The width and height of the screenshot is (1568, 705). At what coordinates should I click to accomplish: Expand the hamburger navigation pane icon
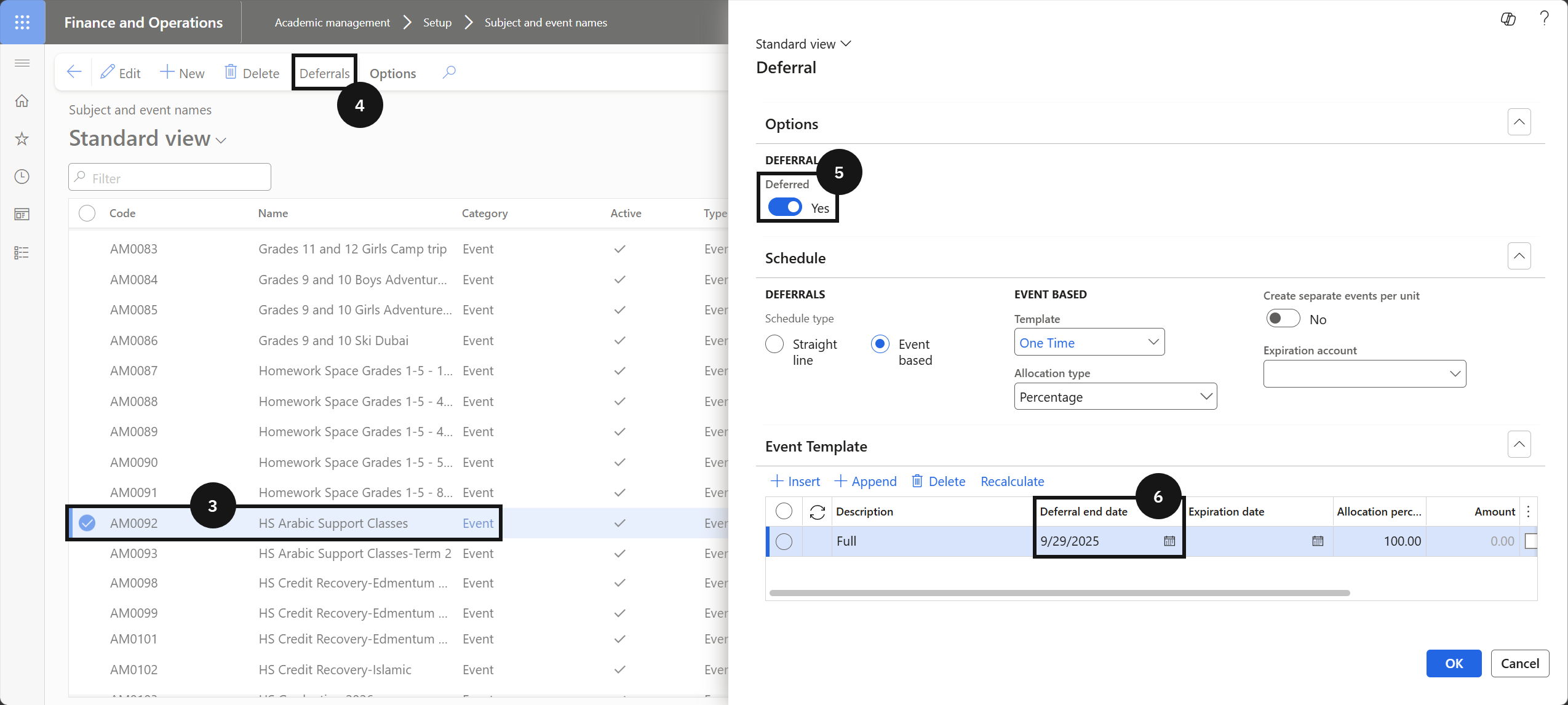click(x=22, y=63)
